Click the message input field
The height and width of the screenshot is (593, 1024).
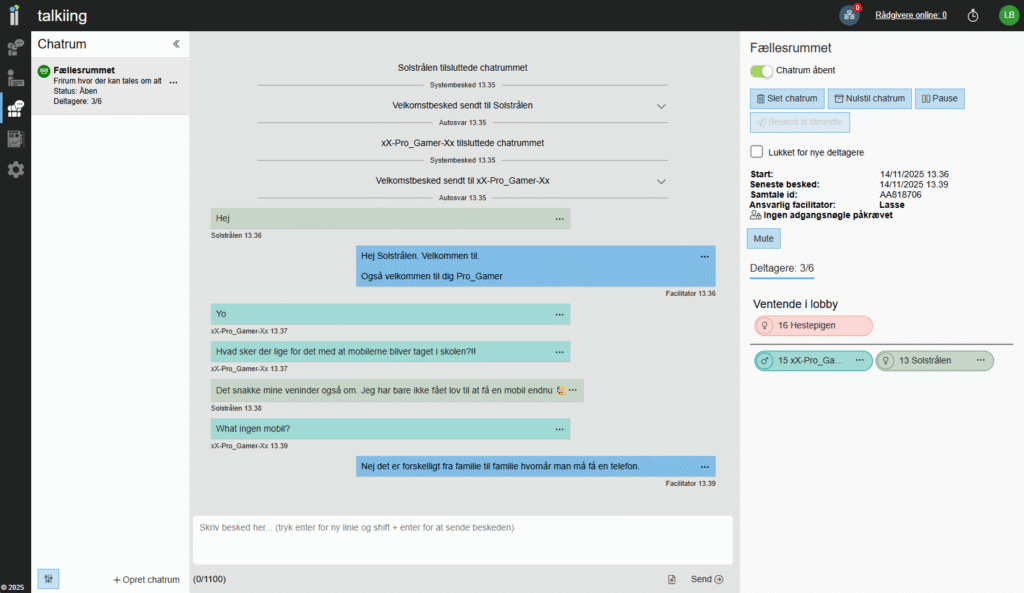pyautogui.click(x=462, y=540)
